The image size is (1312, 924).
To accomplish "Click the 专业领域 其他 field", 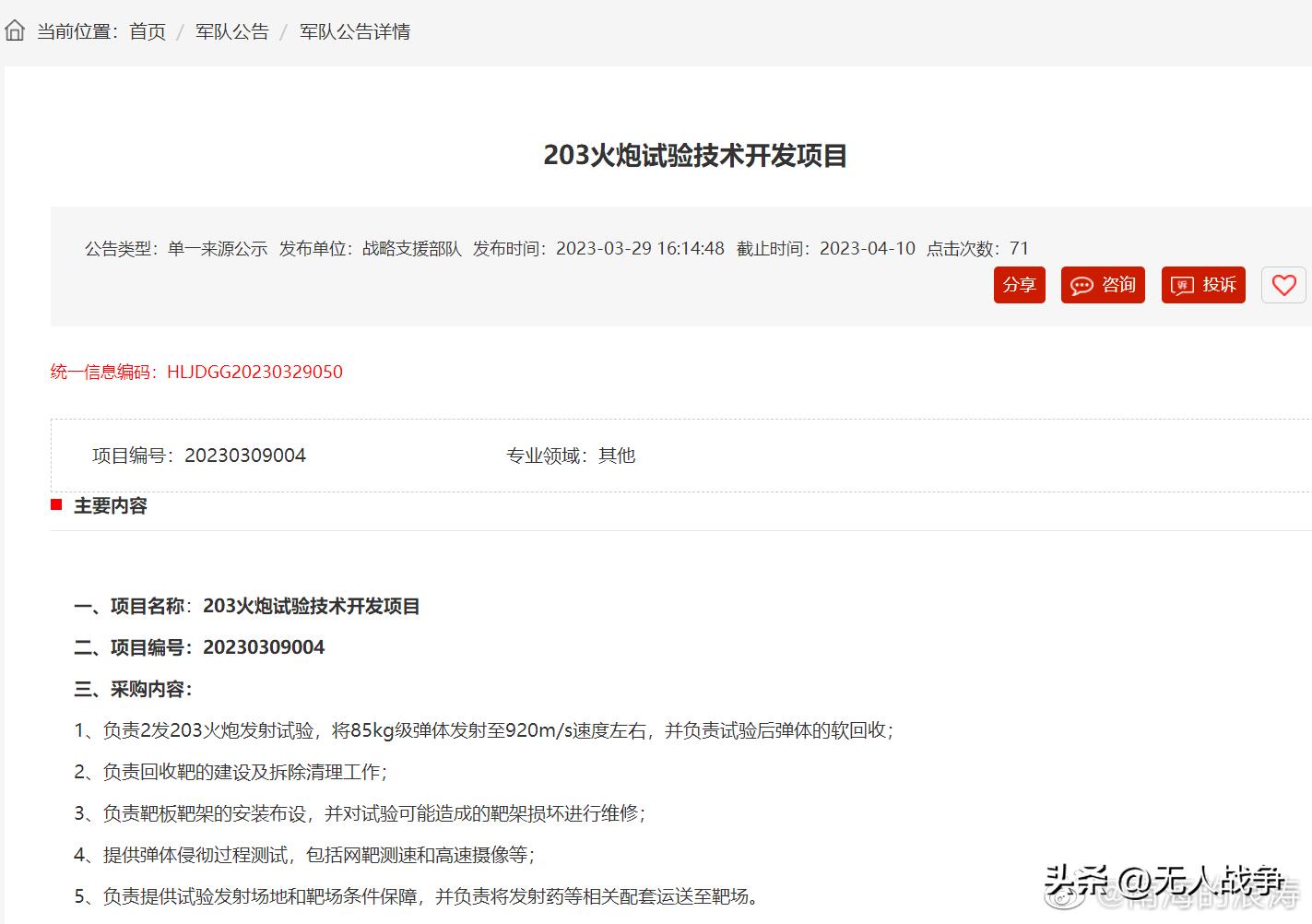I will coord(570,456).
